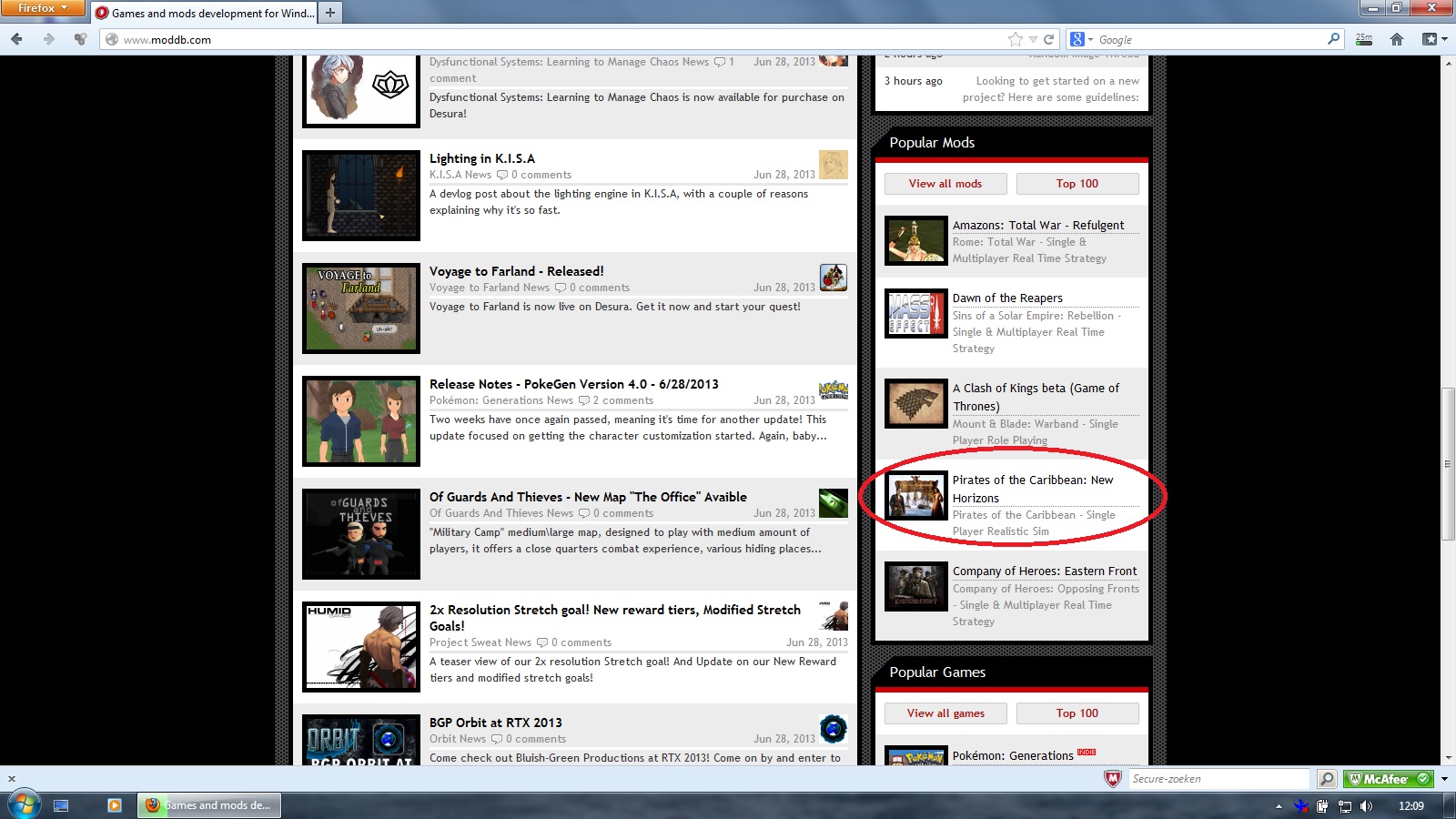1456x819 pixels.
Task: Go back to the previous page
Action: (16, 39)
